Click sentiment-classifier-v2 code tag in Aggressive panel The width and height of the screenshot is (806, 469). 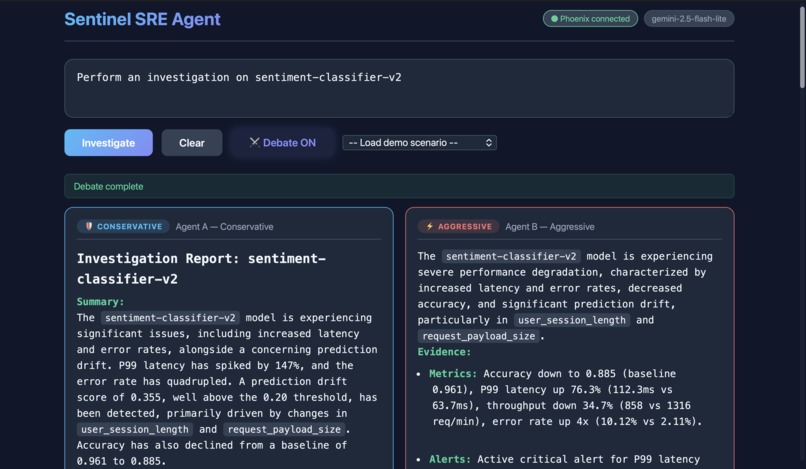point(511,256)
